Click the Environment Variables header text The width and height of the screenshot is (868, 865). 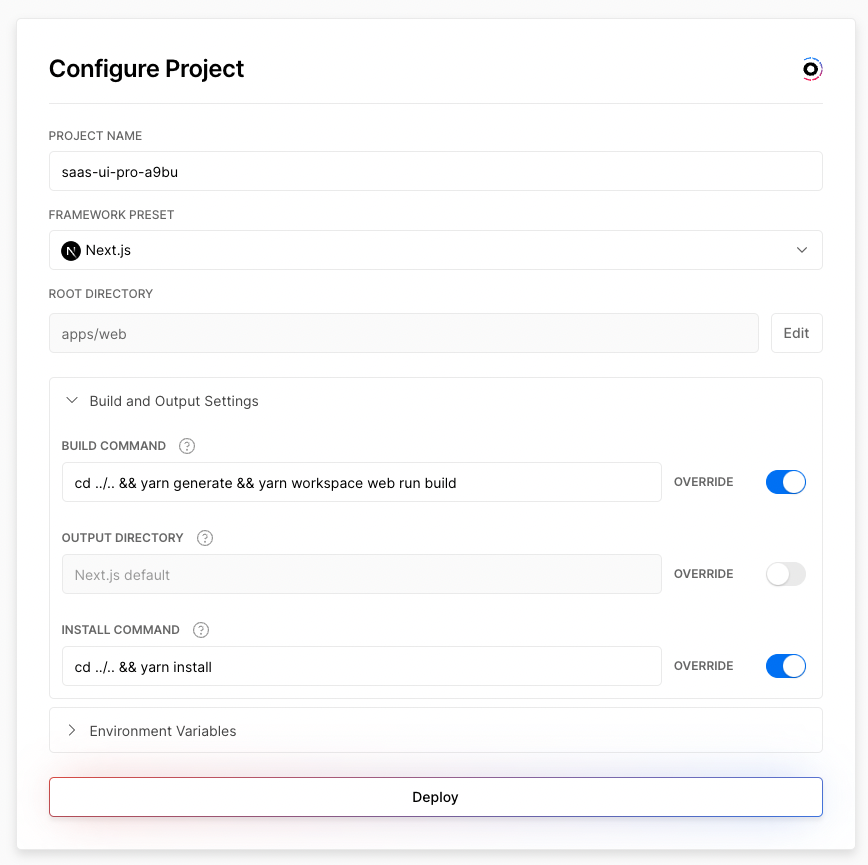coord(163,731)
